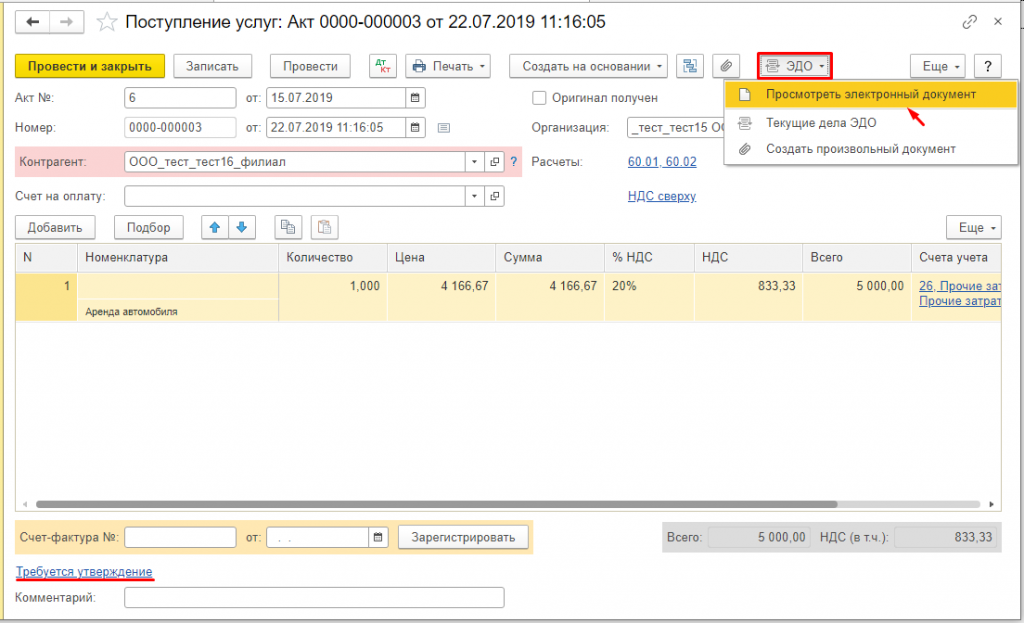Open calendar for Акт date field
Viewport: 1024px width, 623px height.
(415, 98)
